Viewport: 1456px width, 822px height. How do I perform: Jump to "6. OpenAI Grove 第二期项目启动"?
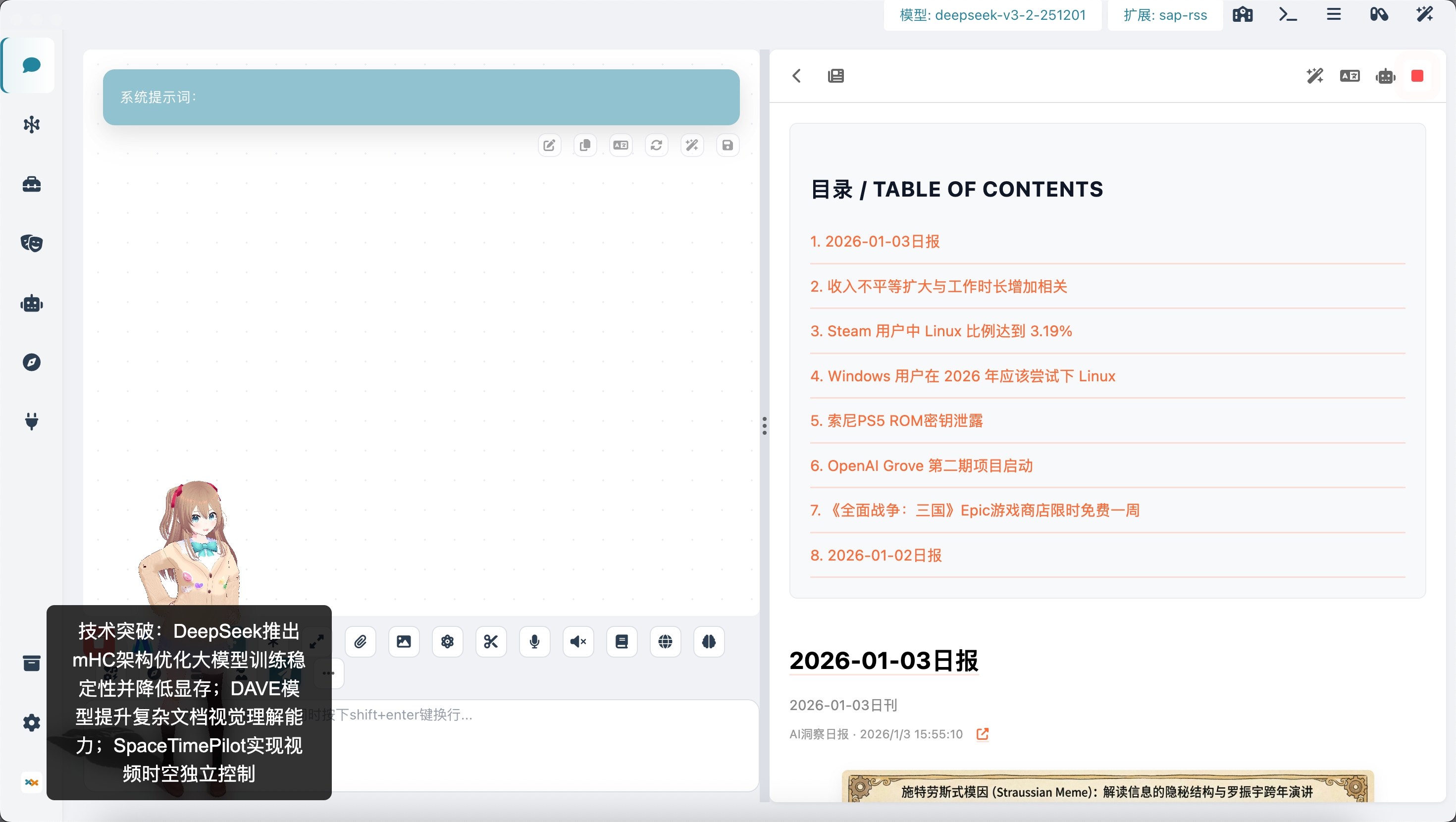(x=922, y=466)
